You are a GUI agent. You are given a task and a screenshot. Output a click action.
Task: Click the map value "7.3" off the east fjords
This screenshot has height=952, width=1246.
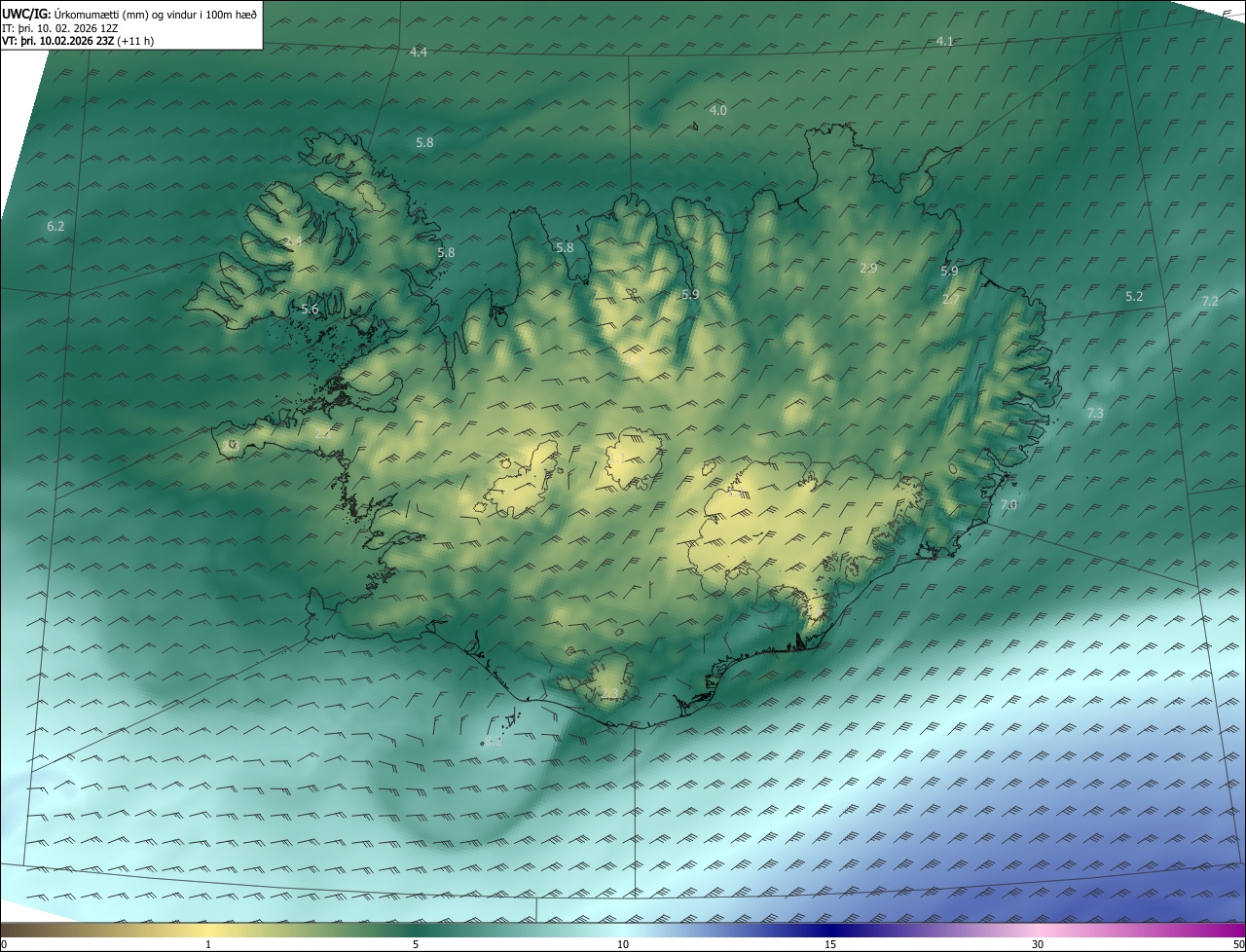[1095, 414]
